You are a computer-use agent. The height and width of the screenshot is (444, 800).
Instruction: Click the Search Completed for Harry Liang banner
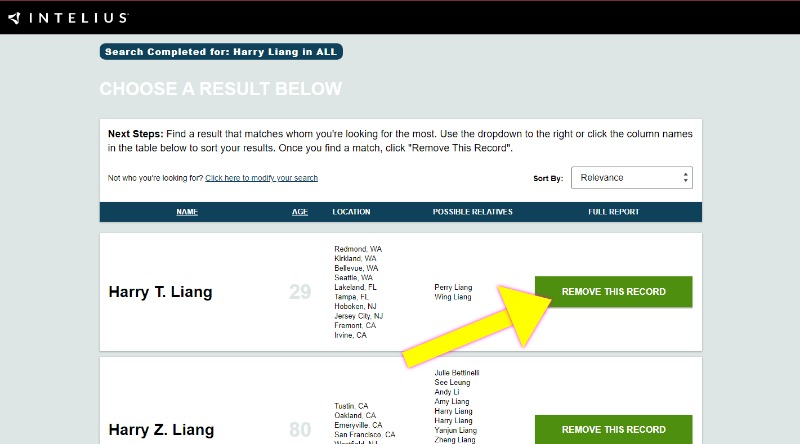[x=221, y=52]
